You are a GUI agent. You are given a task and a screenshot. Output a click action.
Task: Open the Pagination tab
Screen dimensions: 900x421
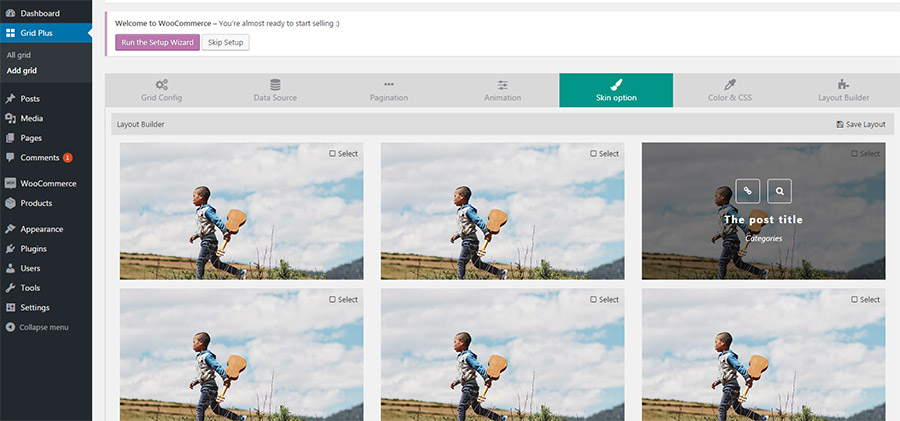click(x=389, y=90)
